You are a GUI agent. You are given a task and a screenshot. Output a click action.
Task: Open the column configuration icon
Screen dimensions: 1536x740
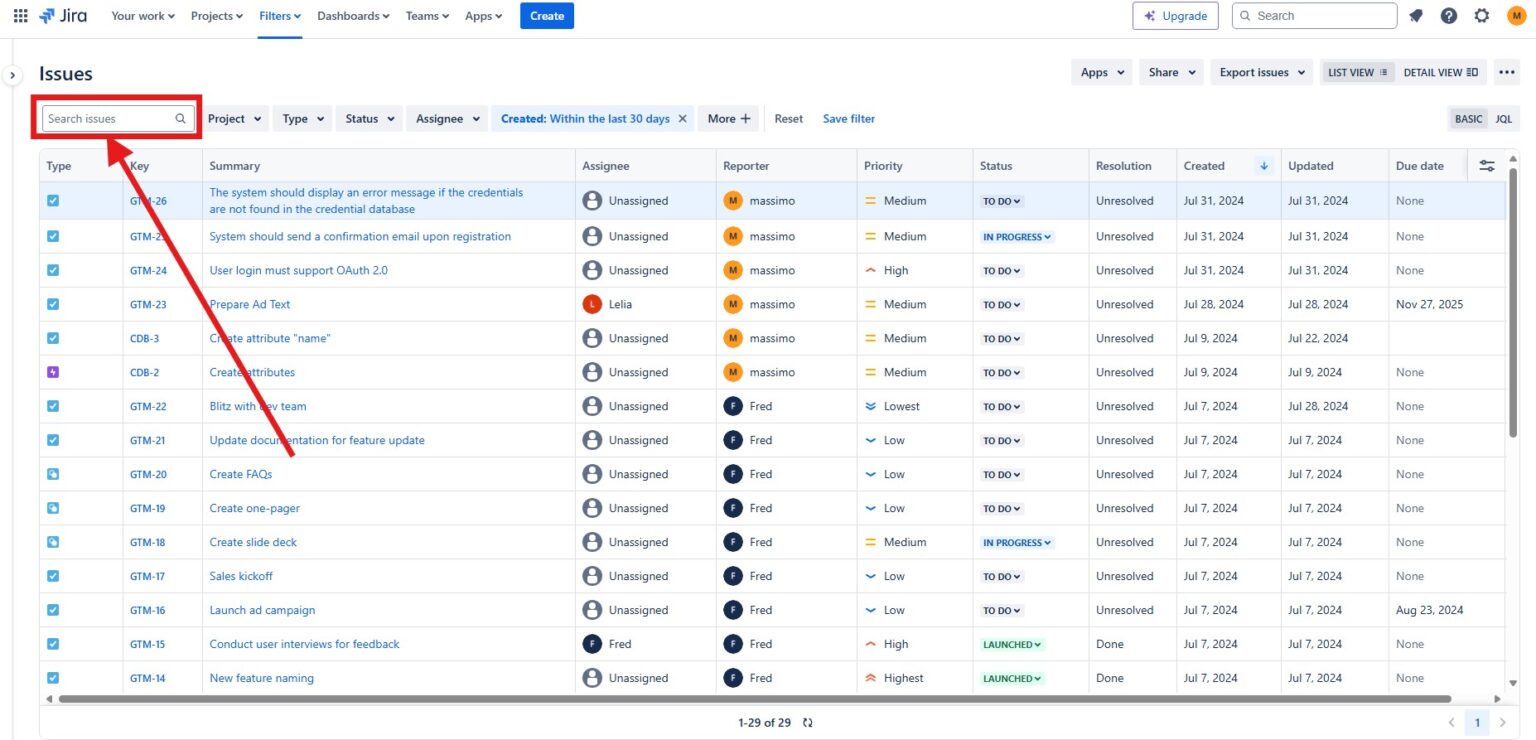(x=1487, y=165)
